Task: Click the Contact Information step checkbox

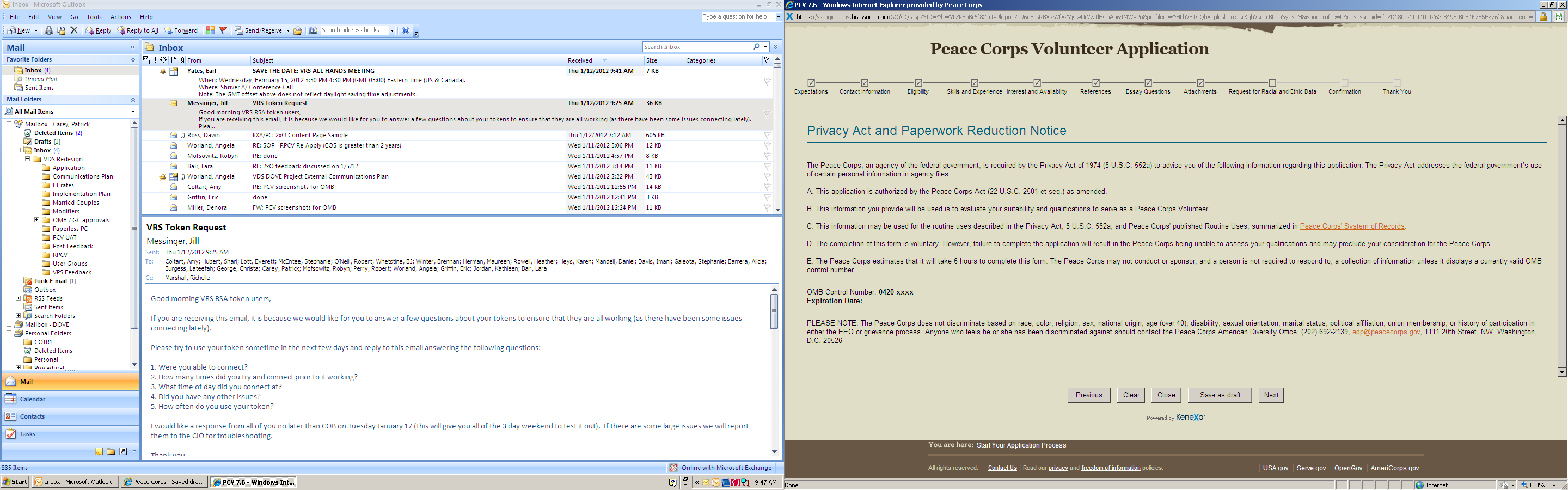Action: click(865, 83)
